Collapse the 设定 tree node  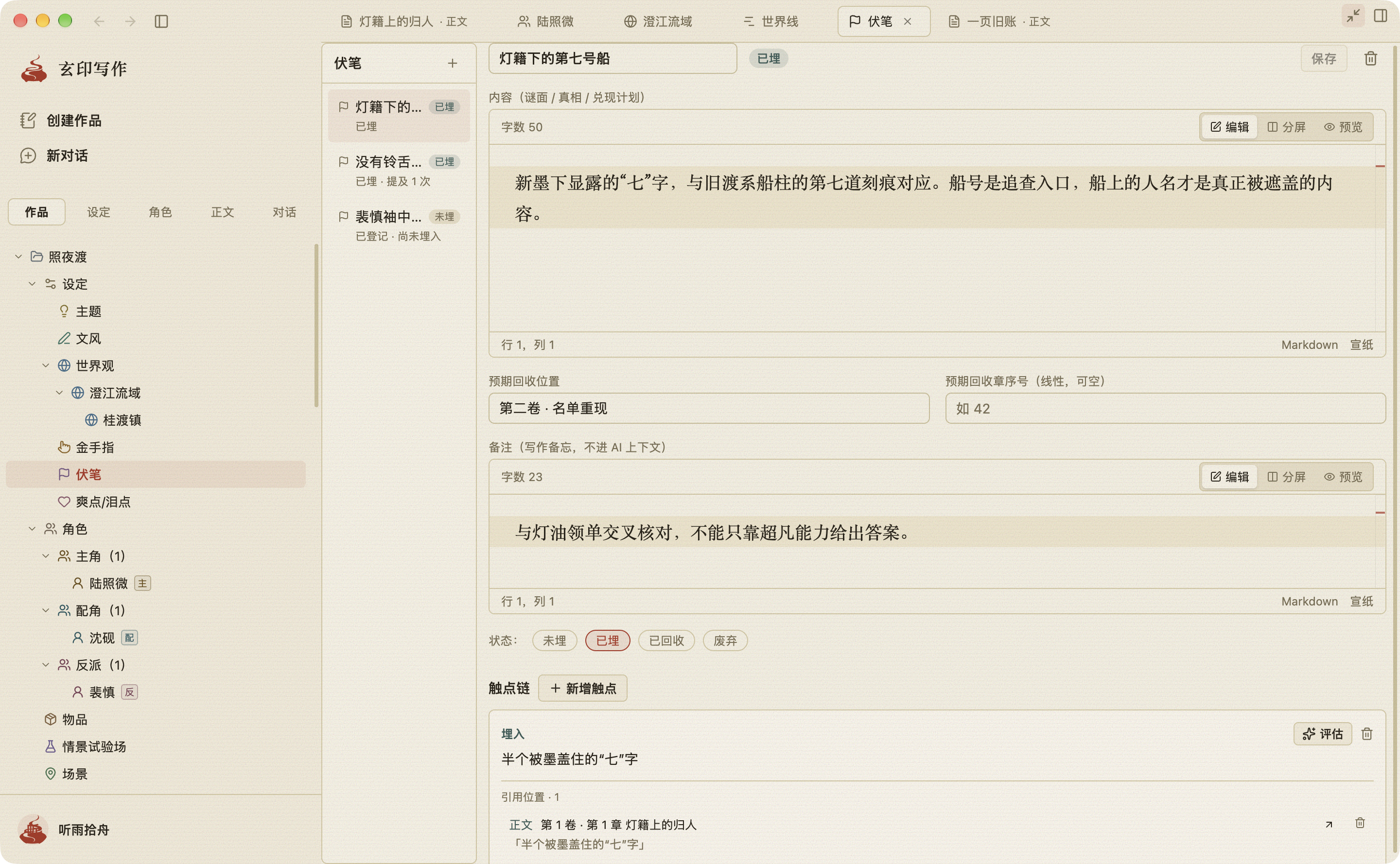pyautogui.click(x=32, y=283)
